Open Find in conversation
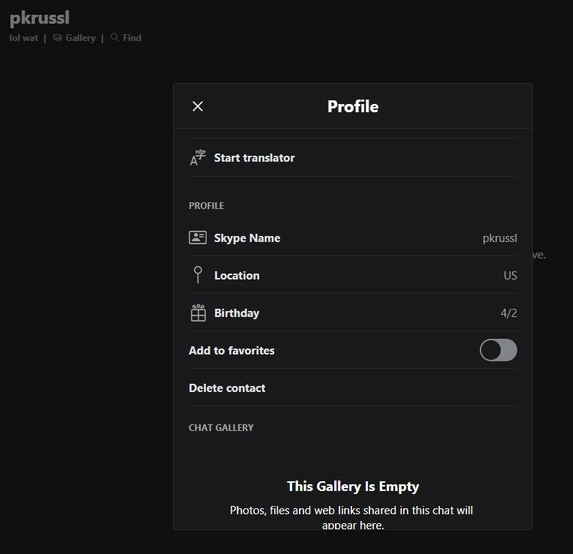Viewport: 573px width, 554px height. 132,38
